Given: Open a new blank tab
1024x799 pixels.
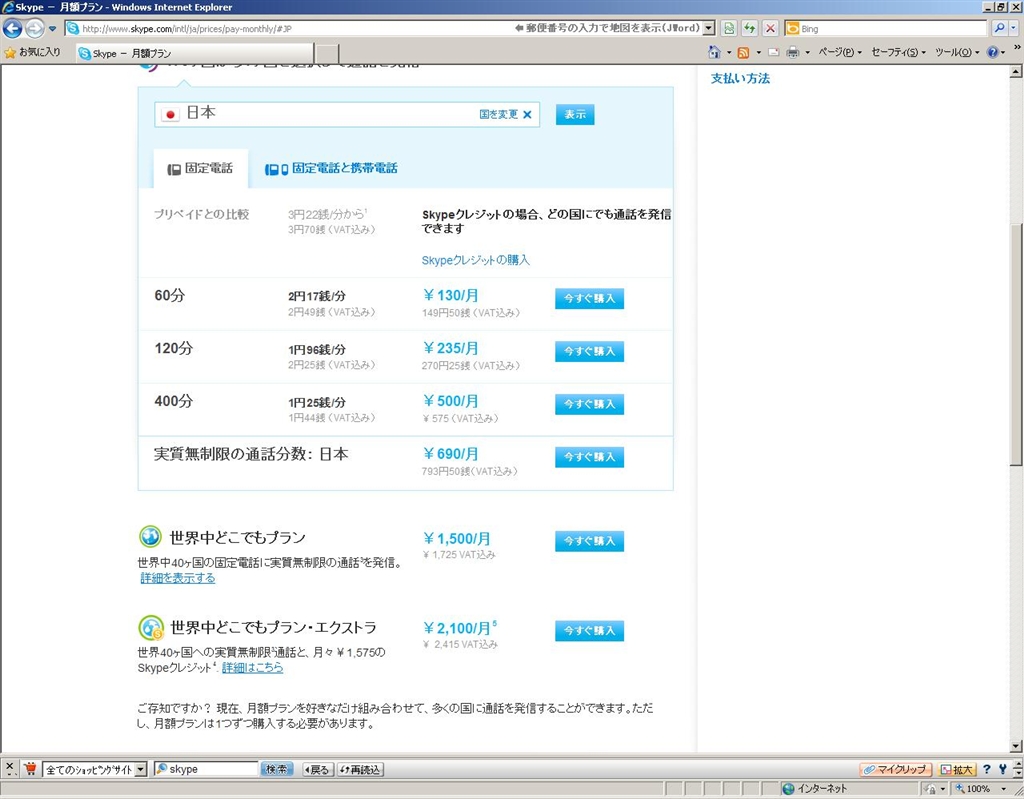Looking at the screenshot, I should pyautogui.click(x=327, y=54).
